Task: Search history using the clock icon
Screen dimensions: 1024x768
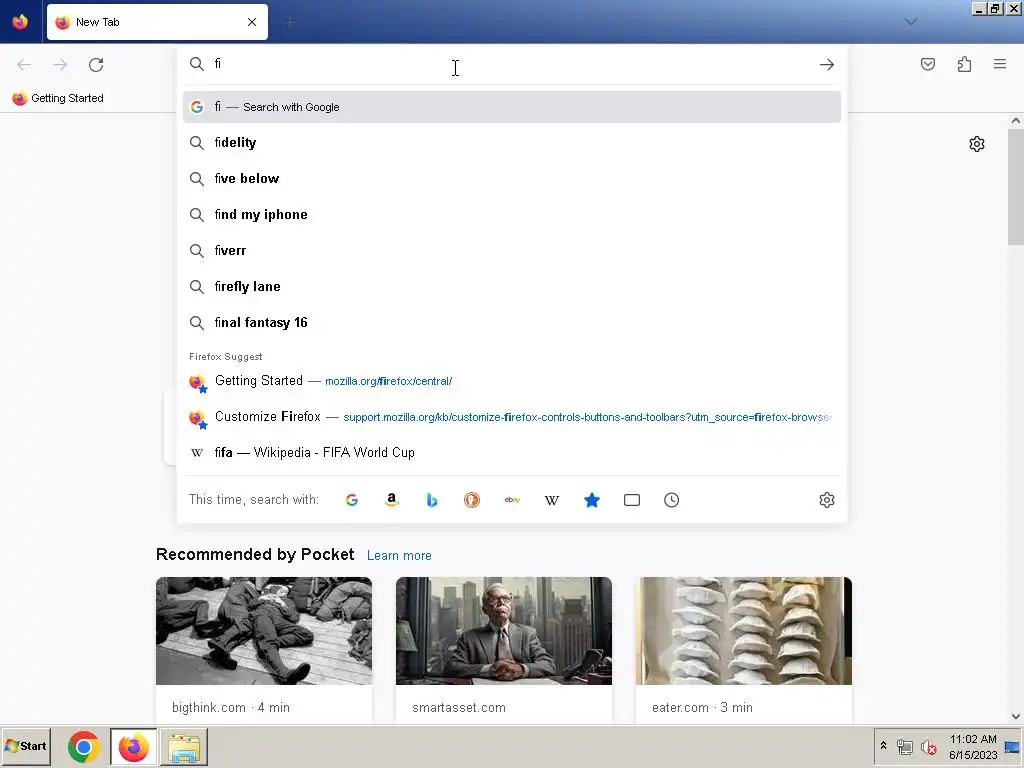Action: click(x=671, y=500)
